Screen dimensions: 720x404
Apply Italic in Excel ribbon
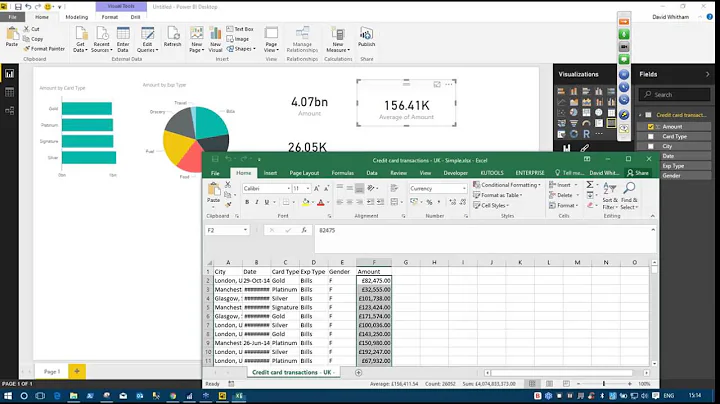(257, 202)
